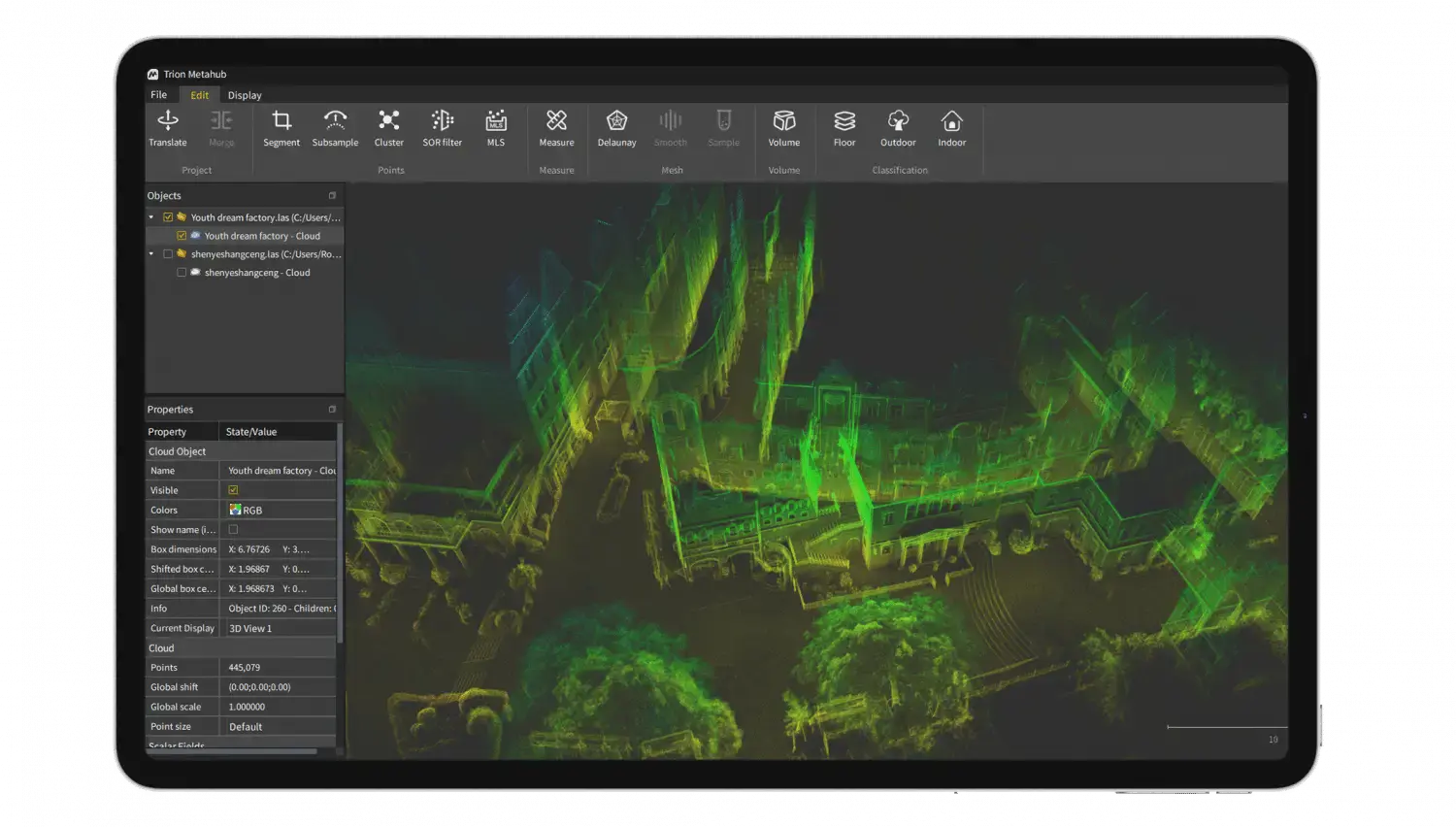Open the File menu
The image size is (1456, 827).
point(158,95)
